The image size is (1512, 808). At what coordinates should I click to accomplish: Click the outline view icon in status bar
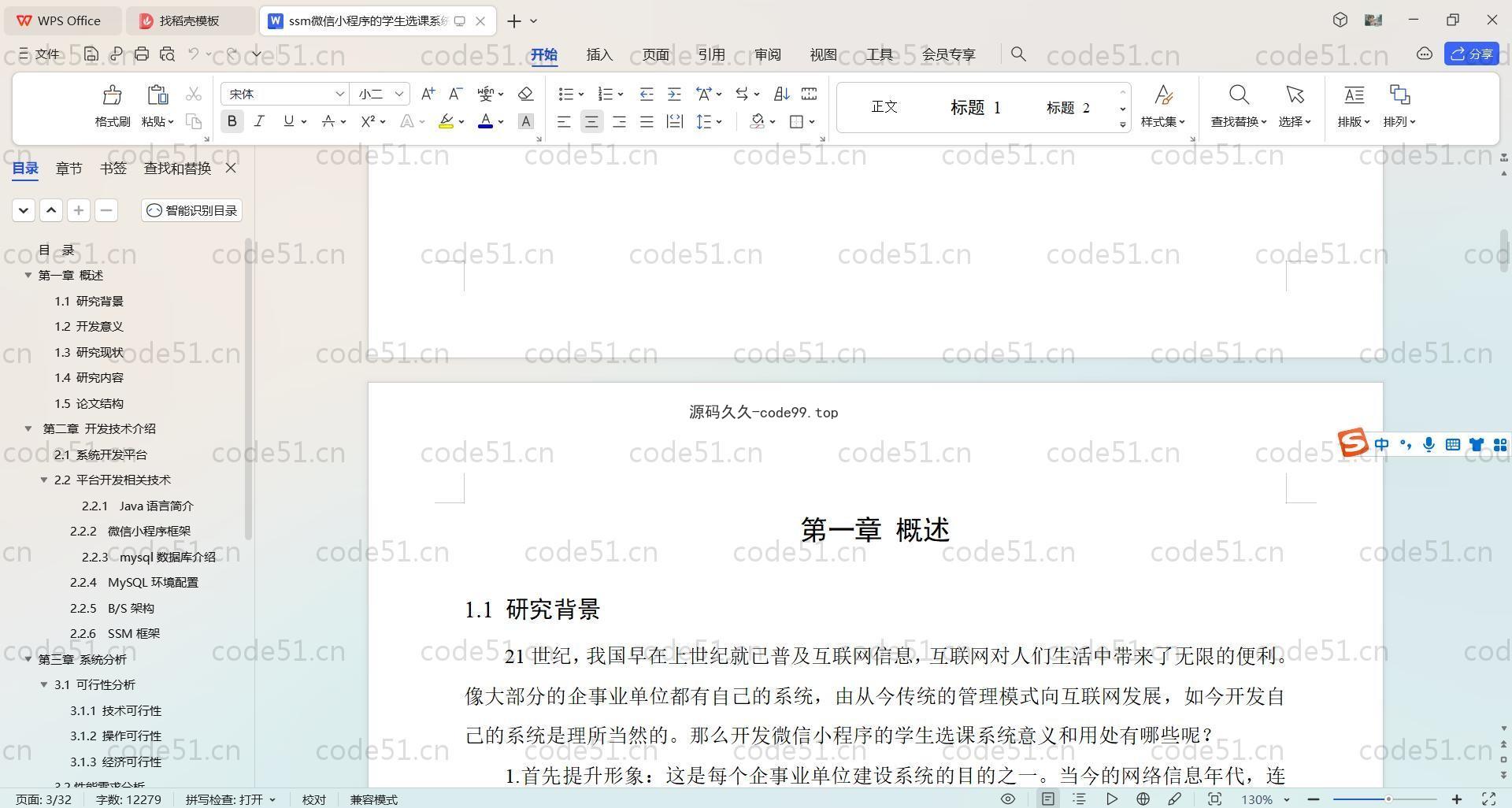[1080, 799]
